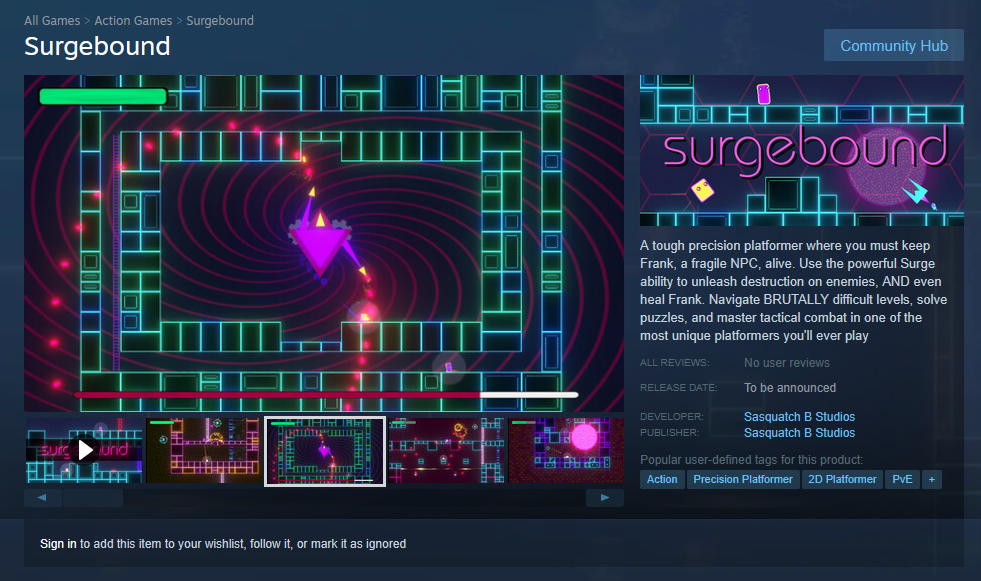Open the All Games breadcrumb link
981x581 pixels.
point(52,21)
